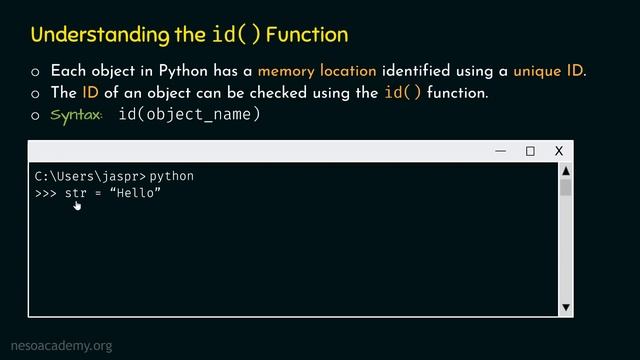Click the 'memory location' highlighted text
This screenshot has width=640, height=360.
[317, 71]
